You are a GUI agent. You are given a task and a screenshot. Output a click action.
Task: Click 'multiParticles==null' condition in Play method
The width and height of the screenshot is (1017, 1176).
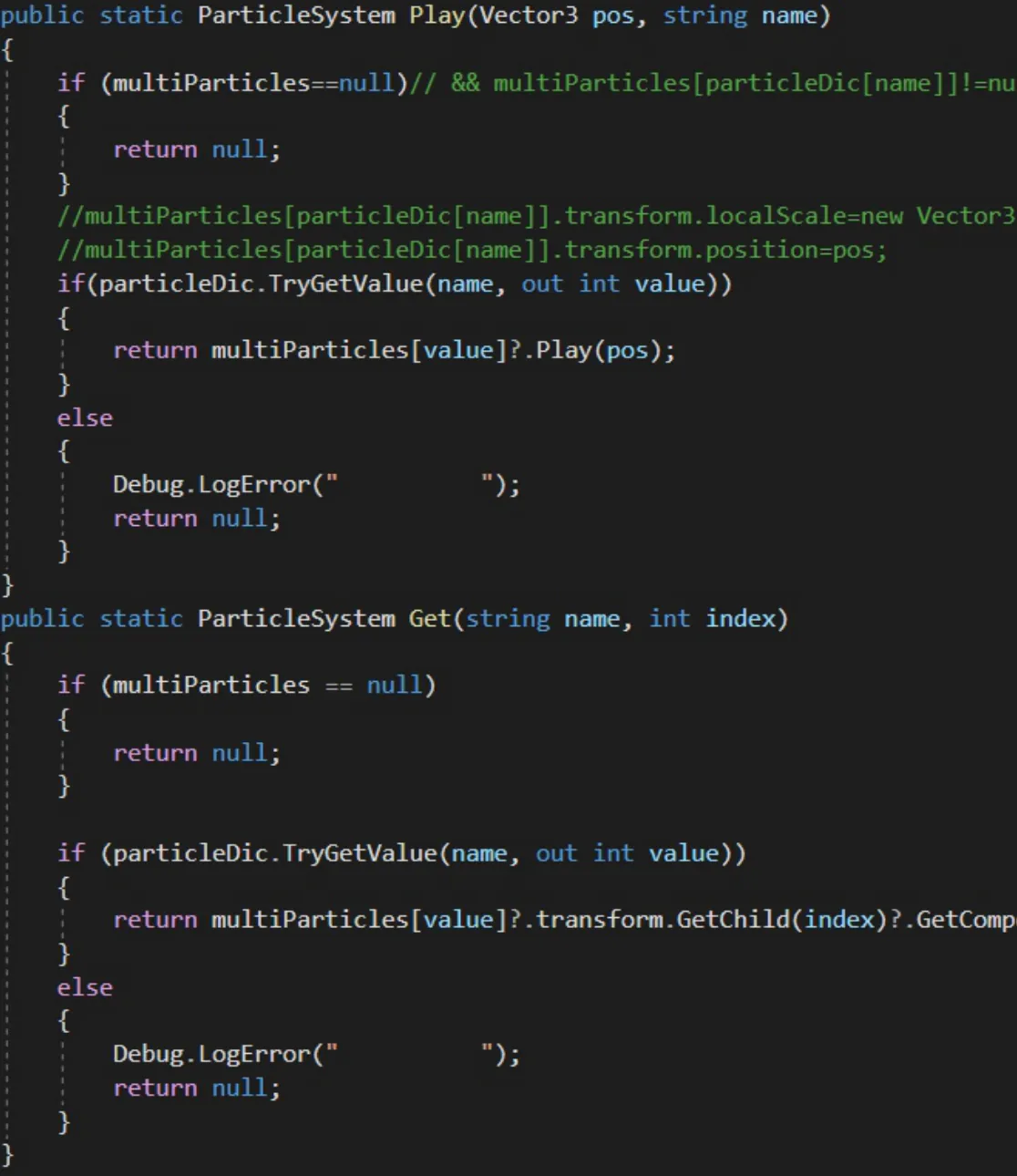pos(253,83)
